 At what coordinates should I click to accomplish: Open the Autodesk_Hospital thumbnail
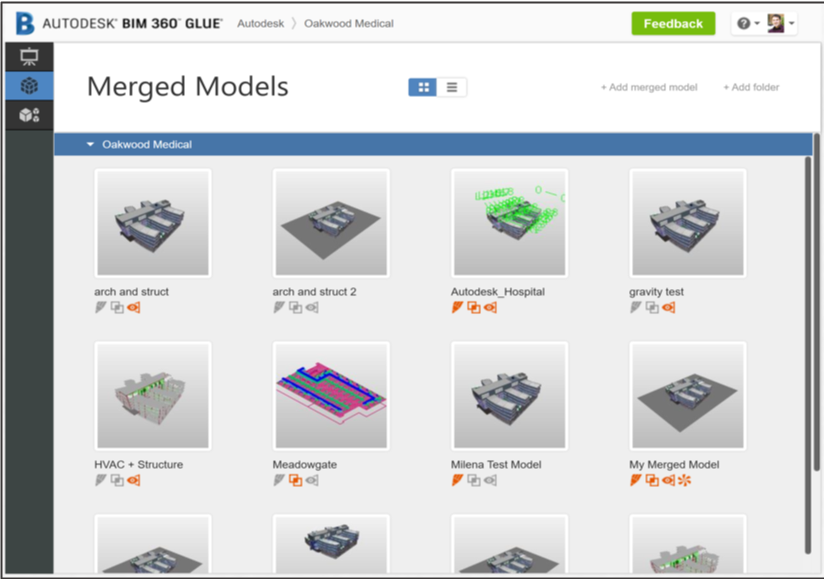click(509, 223)
